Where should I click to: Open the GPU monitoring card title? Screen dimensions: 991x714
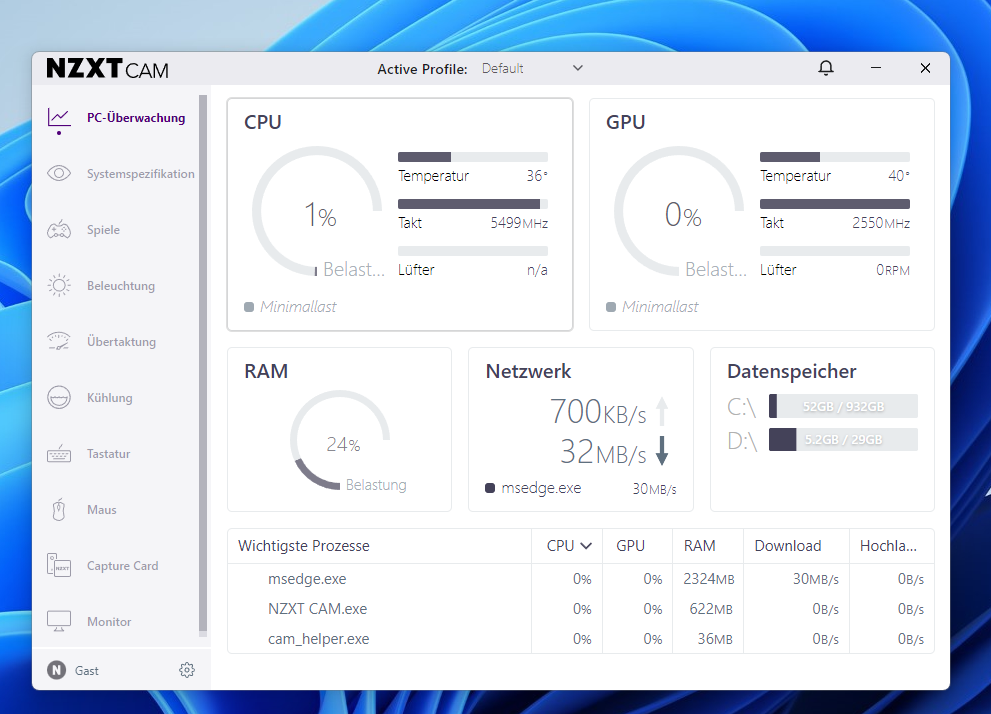click(x=625, y=122)
